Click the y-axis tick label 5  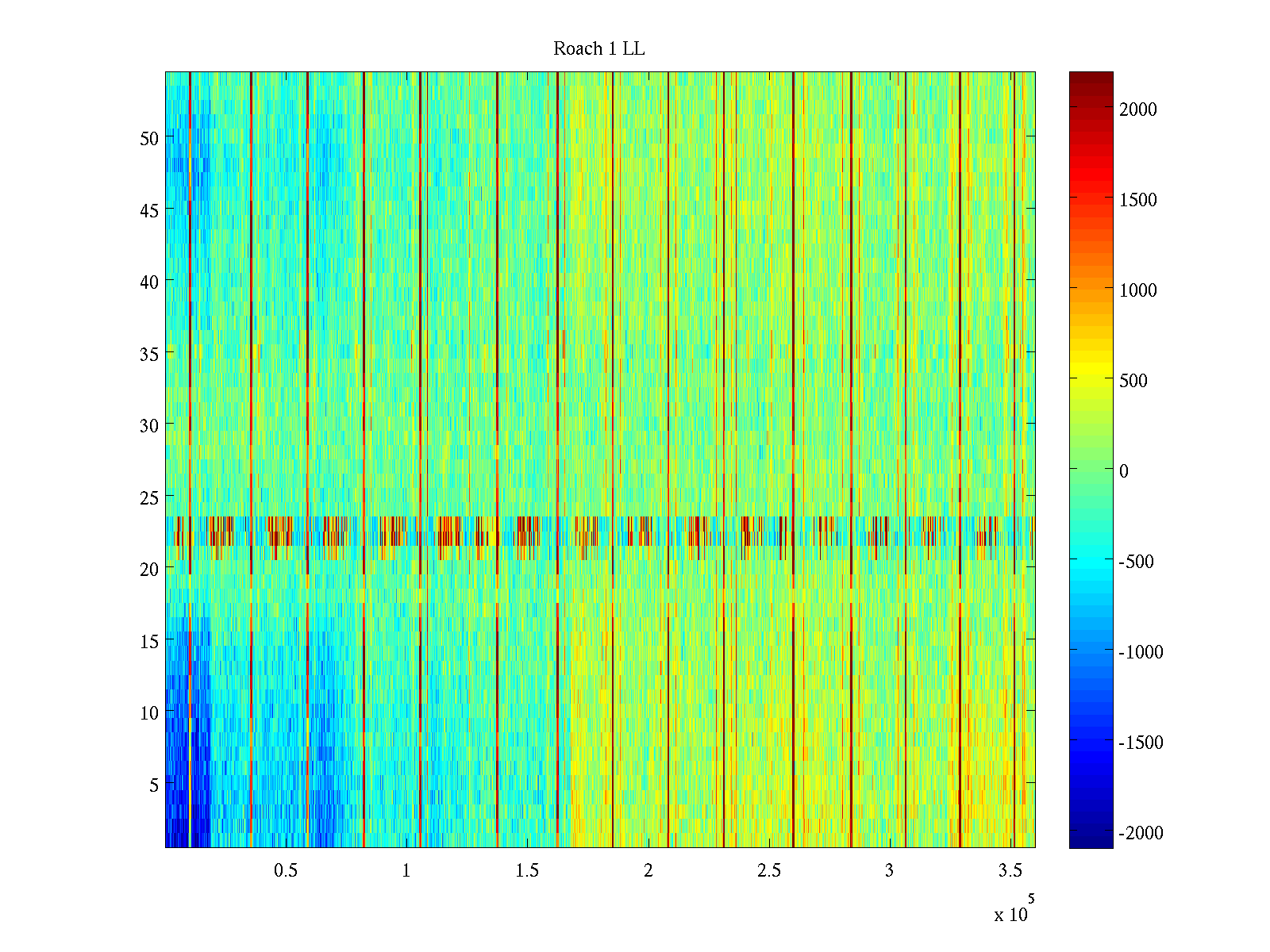[x=154, y=785]
